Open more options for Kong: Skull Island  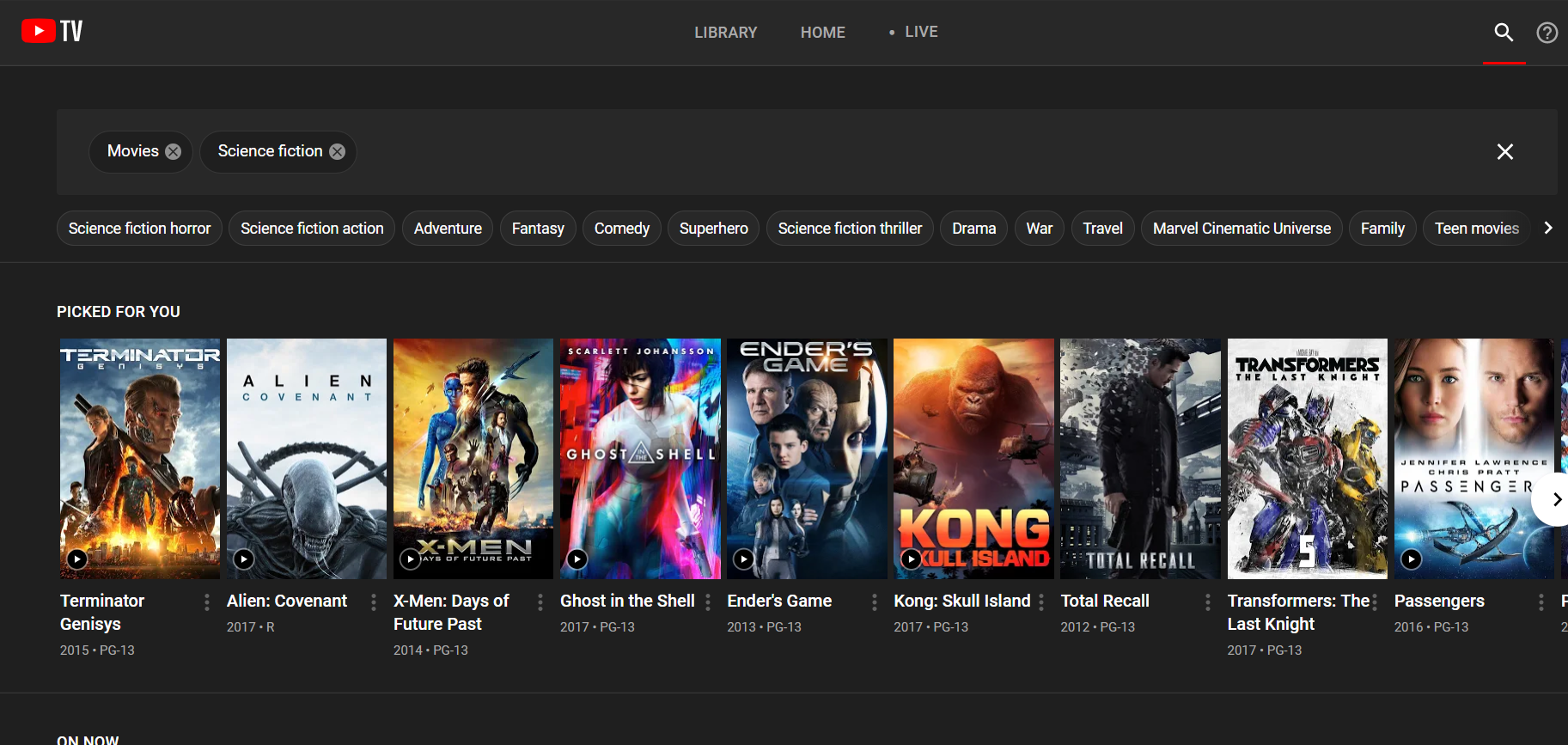[1041, 601]
